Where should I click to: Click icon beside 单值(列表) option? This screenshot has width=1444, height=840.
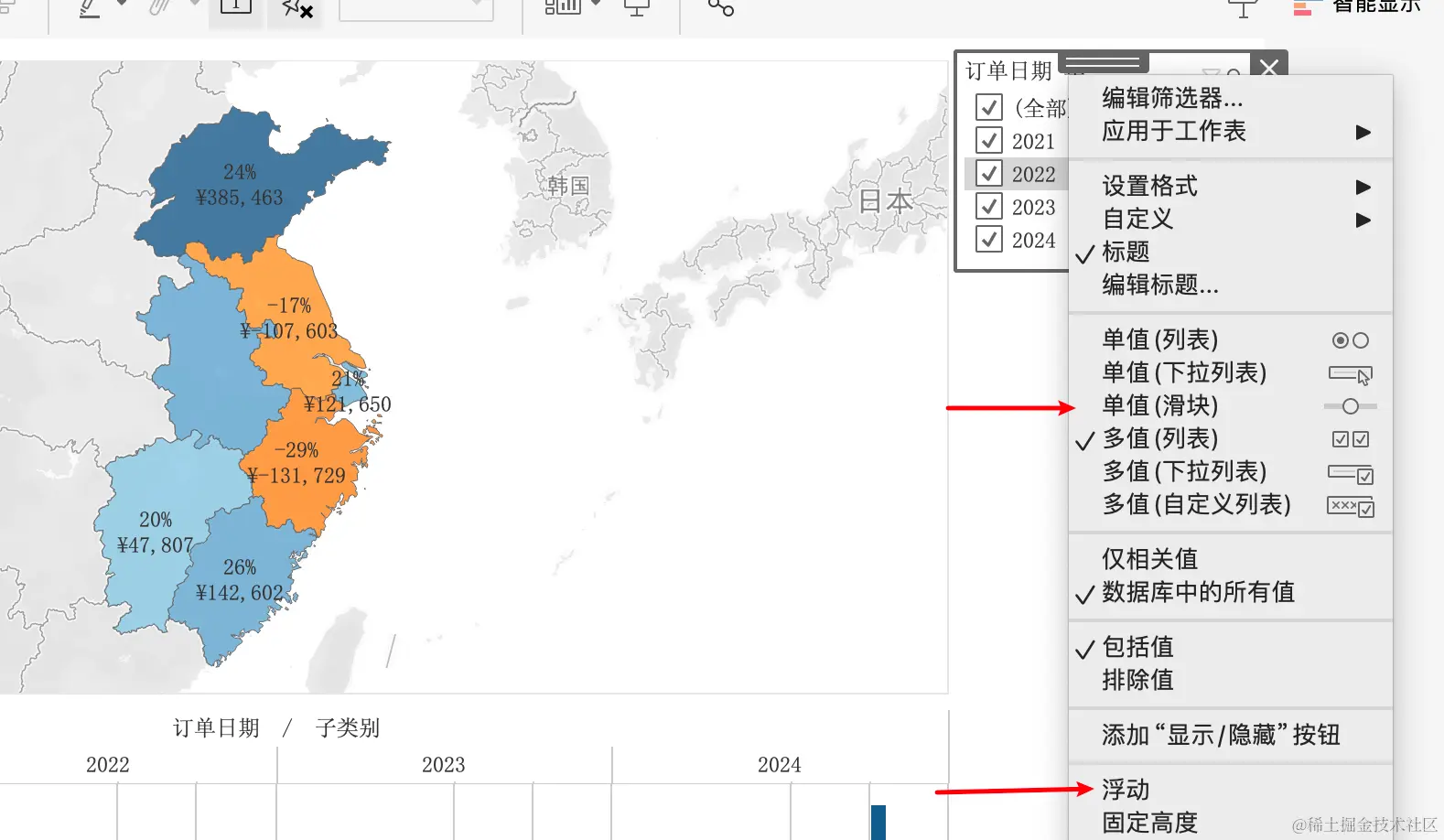tap(1351, 340)
